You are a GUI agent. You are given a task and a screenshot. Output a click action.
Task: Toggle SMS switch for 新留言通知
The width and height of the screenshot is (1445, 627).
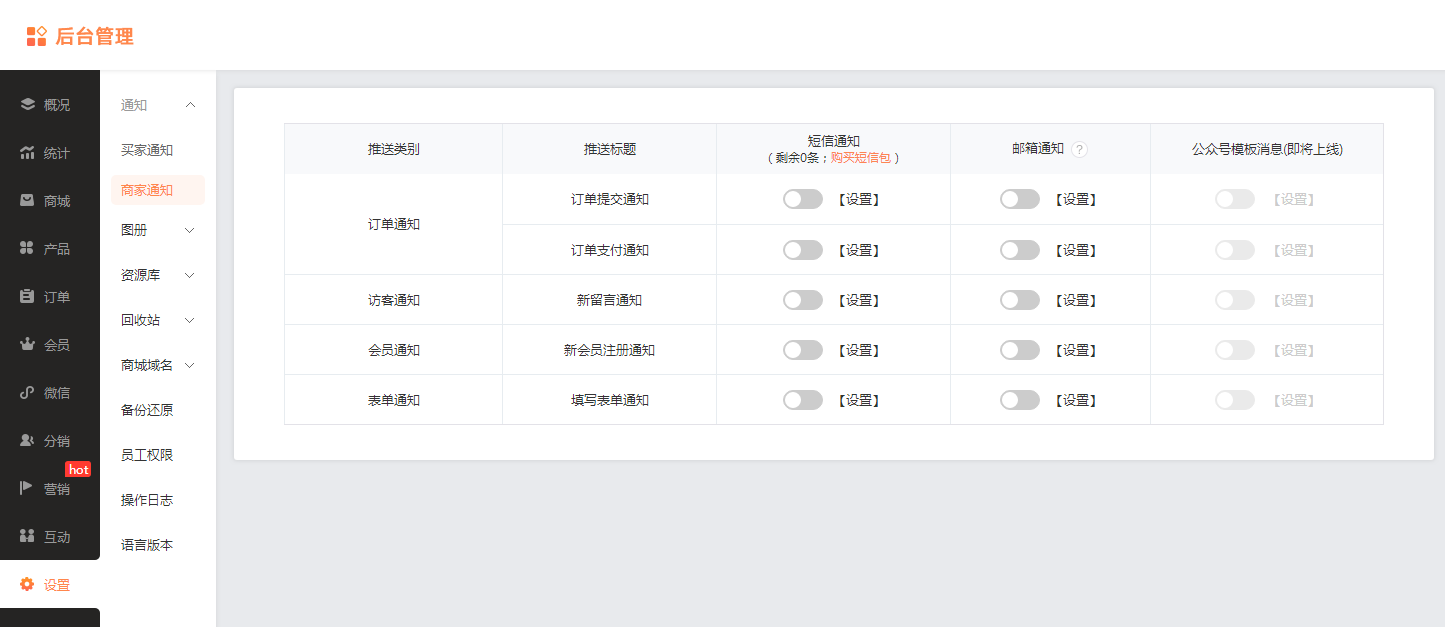pos(803,299)
